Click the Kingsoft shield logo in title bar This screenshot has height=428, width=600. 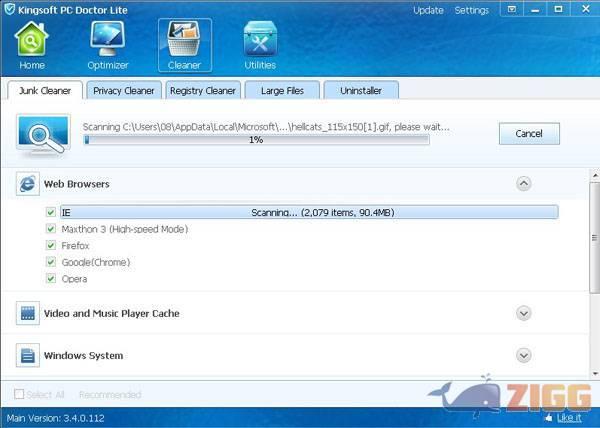click(x=9, y=9)
